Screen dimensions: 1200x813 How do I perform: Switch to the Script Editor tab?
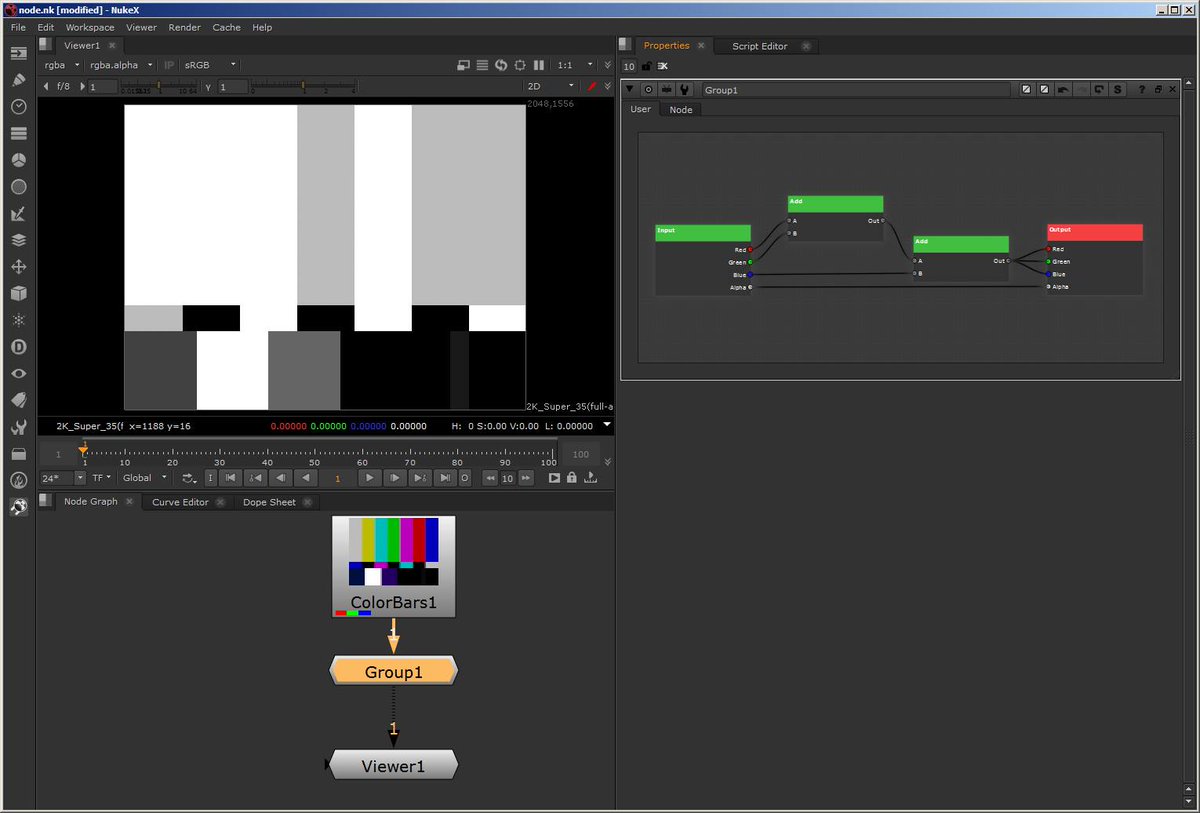tap(759, 46)
